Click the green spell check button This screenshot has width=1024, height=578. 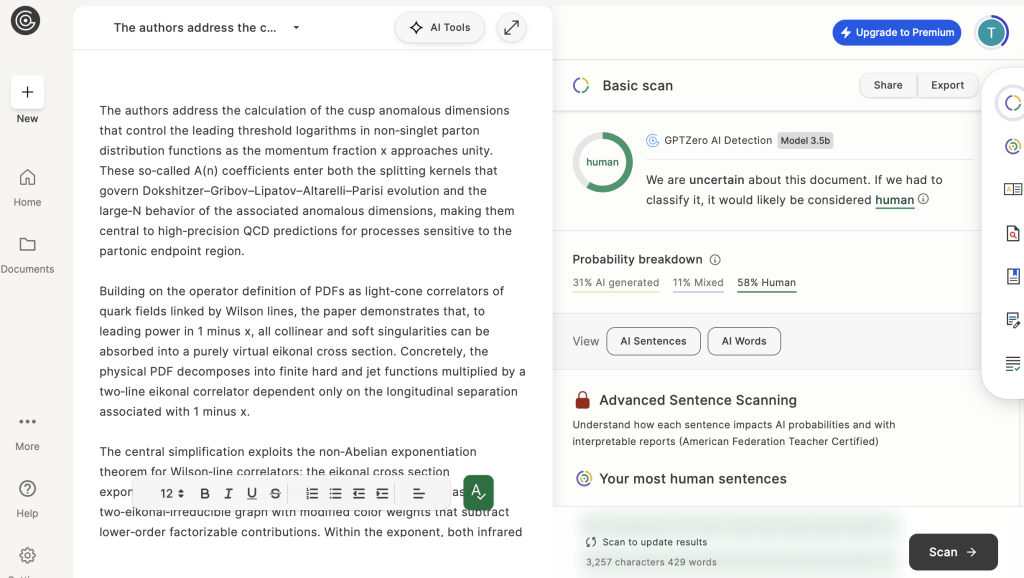(x=479, y=492)
